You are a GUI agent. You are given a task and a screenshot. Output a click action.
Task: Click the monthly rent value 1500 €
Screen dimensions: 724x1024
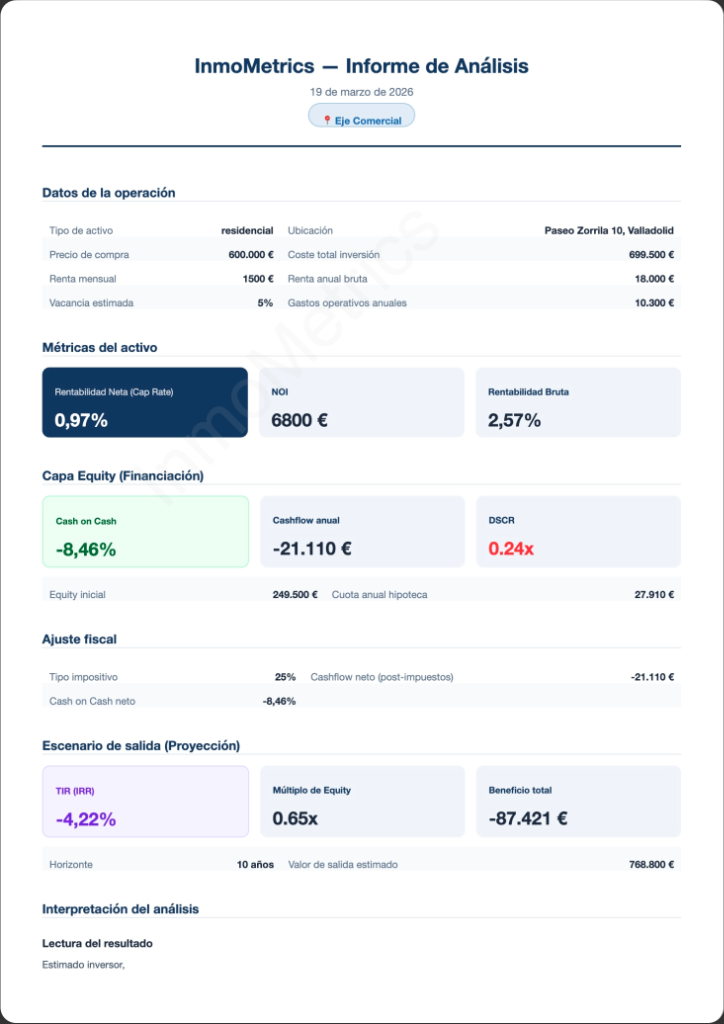click(258, 279)
